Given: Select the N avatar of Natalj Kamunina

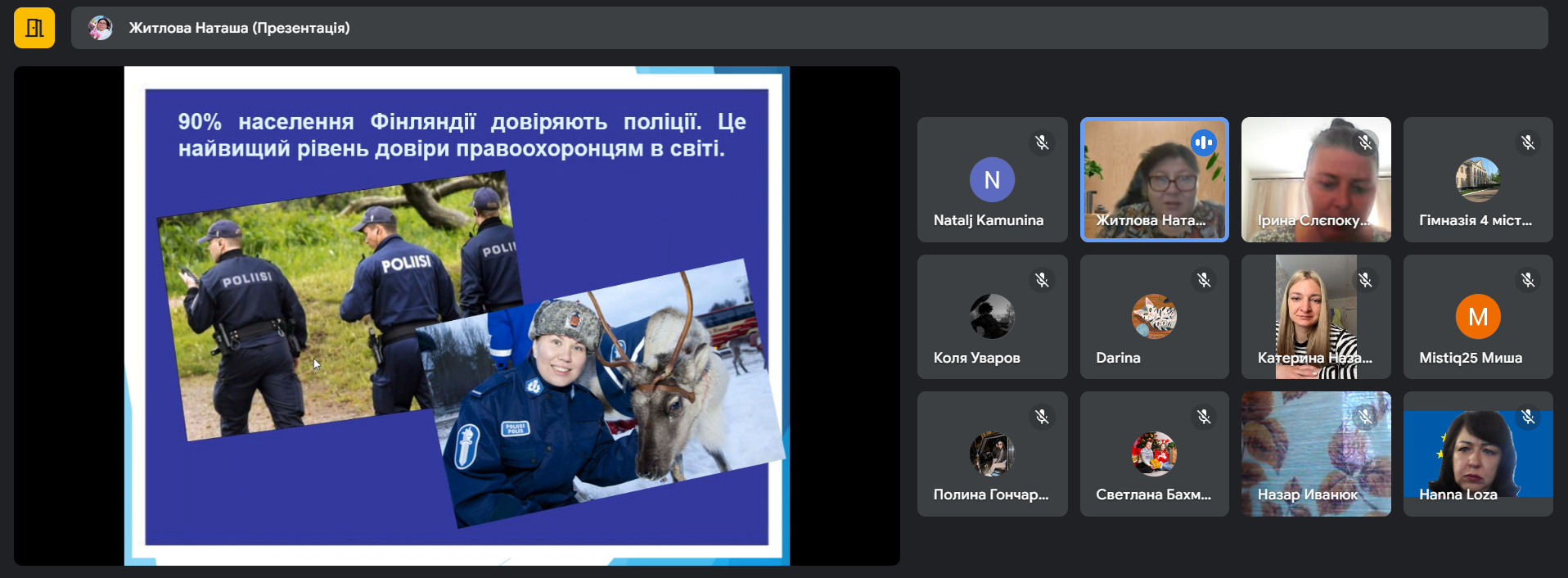Looking at the screenshot, I should 992,179.
